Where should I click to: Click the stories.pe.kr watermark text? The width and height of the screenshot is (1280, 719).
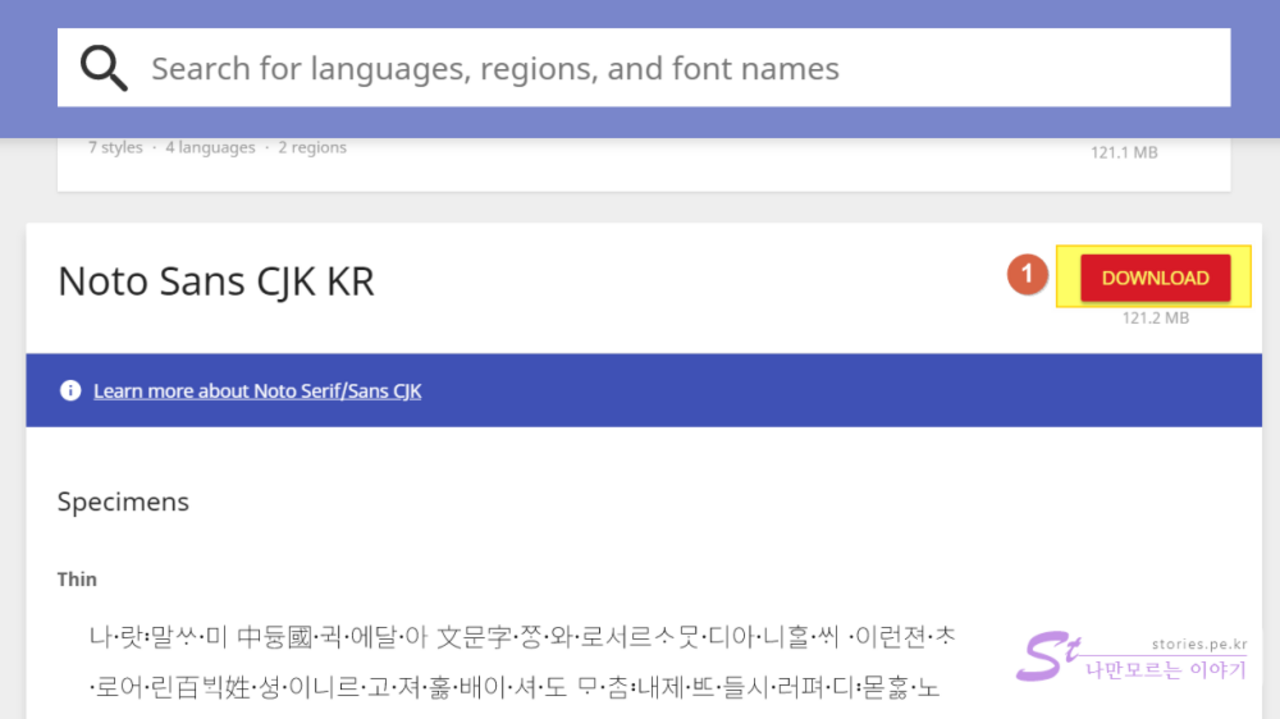pyautogui.click(x=1198, y=644)
